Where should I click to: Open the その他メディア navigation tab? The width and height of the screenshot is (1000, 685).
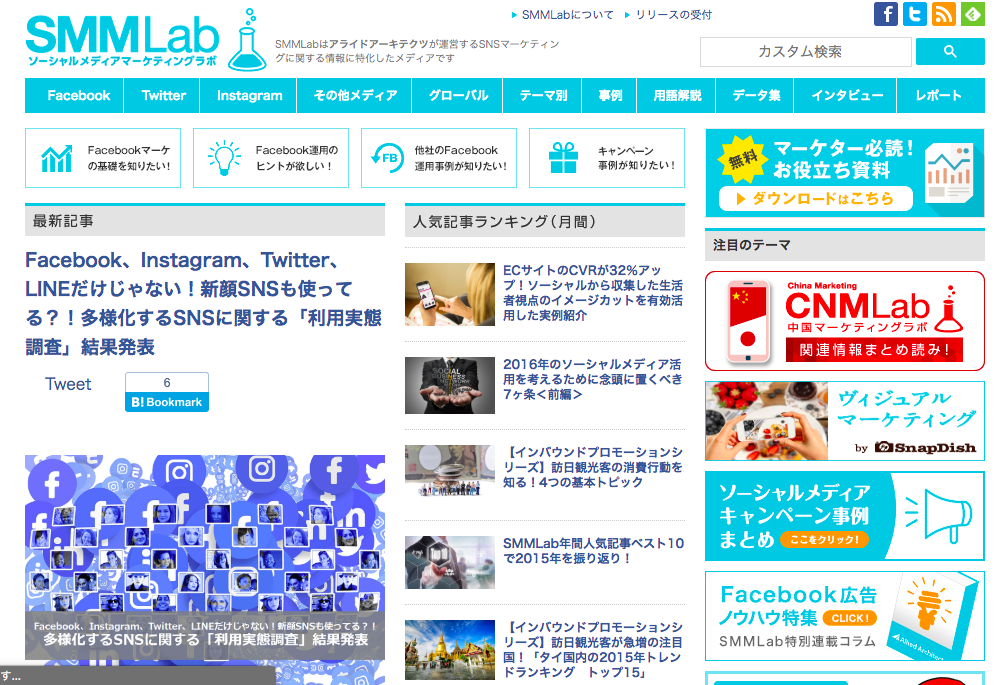355,96
